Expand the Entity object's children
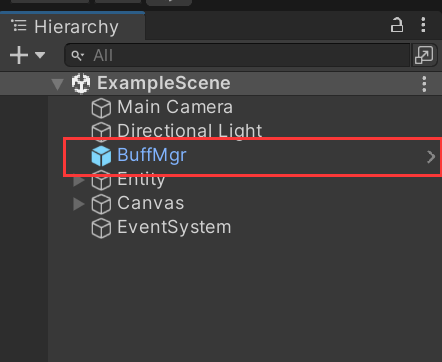The height and width of the screenshot is (362, 442). [79, 180]
